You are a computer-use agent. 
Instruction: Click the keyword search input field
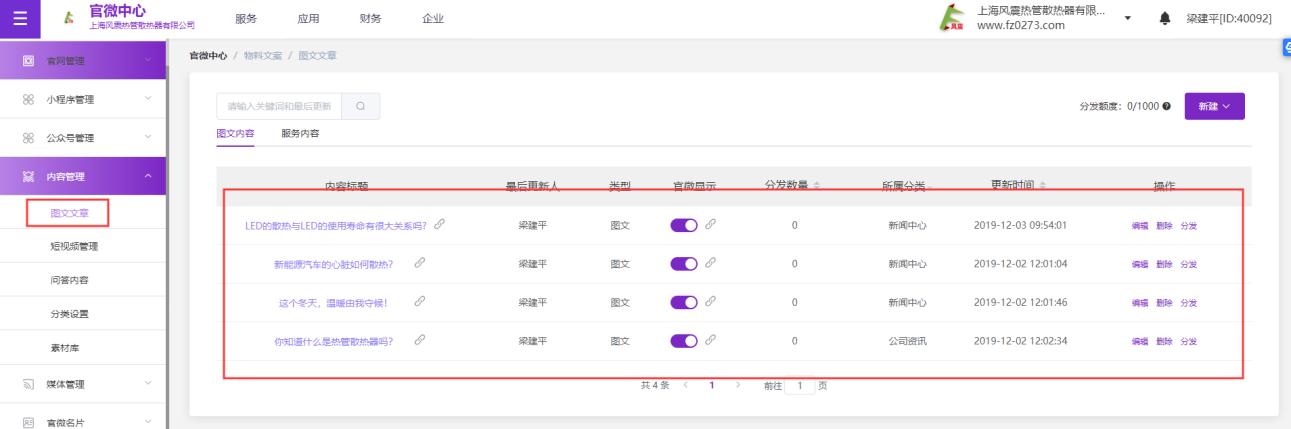[x=279, y=106]
